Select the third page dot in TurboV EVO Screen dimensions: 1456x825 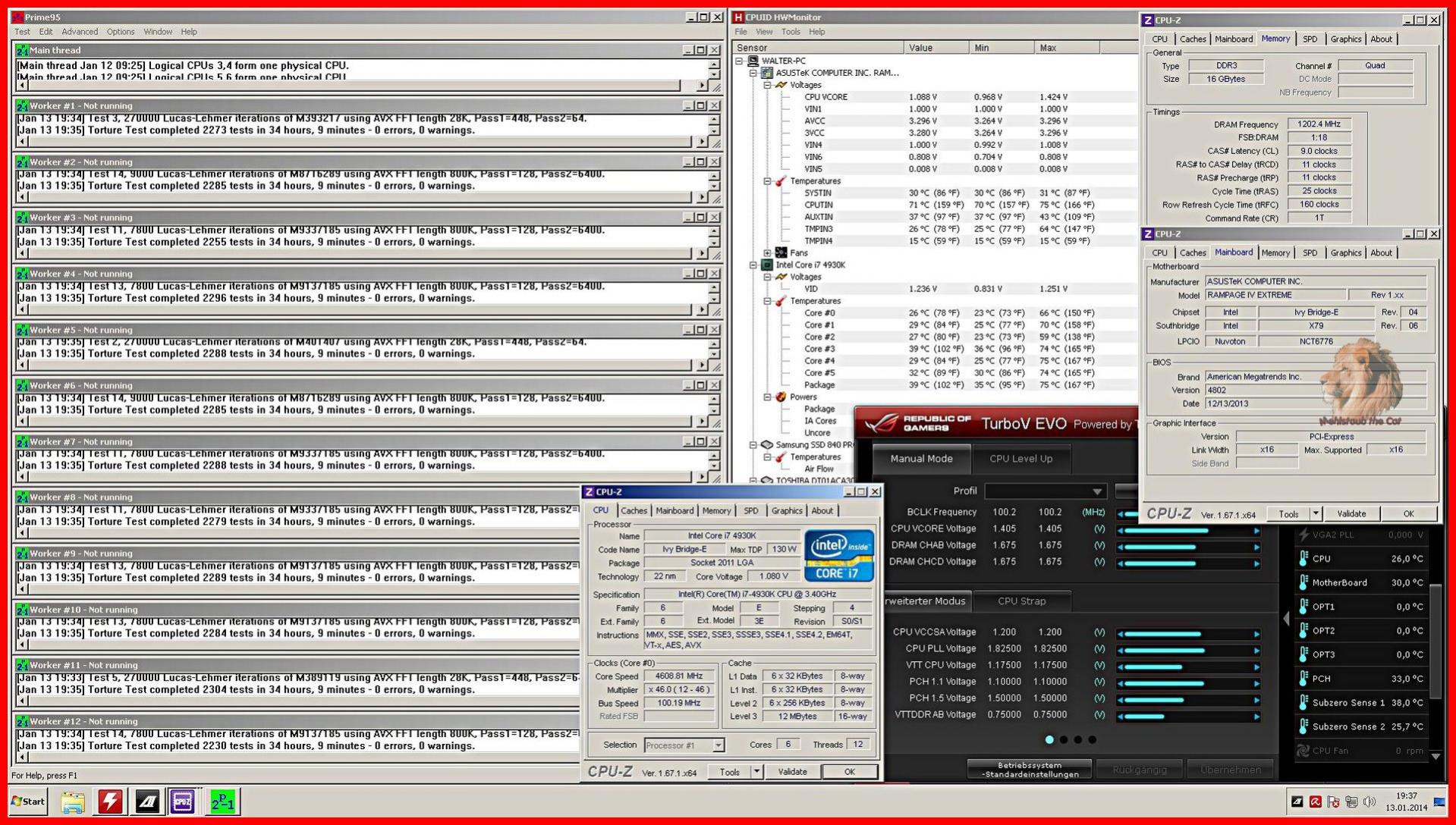(x=1078, y=739)
